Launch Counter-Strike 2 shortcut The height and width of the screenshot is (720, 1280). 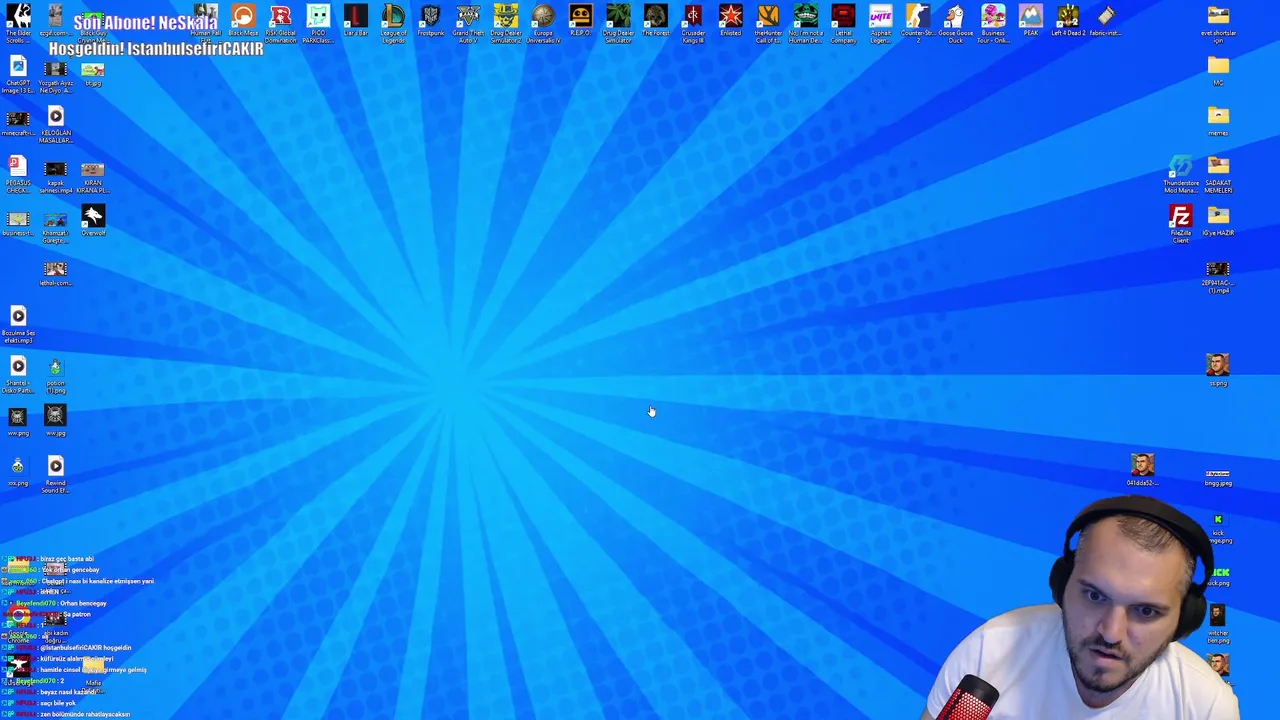[x=918, y=24]
